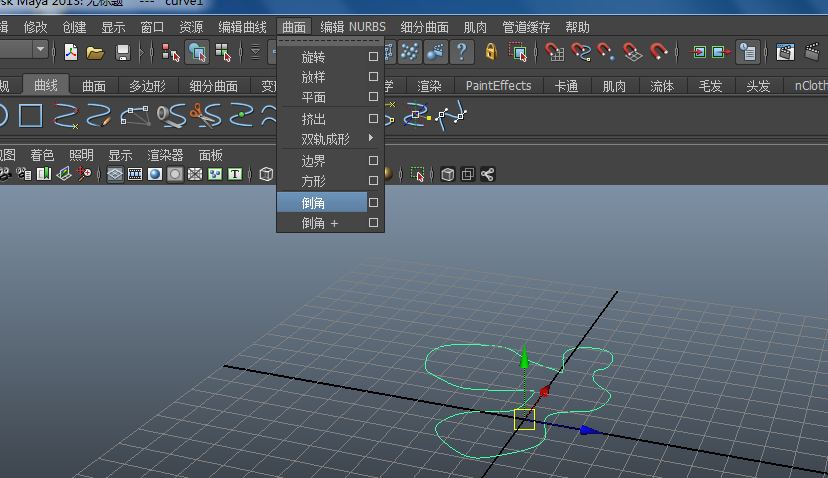Select by component type mode icon
Screen dimensions: 828x478
[223, 52]
